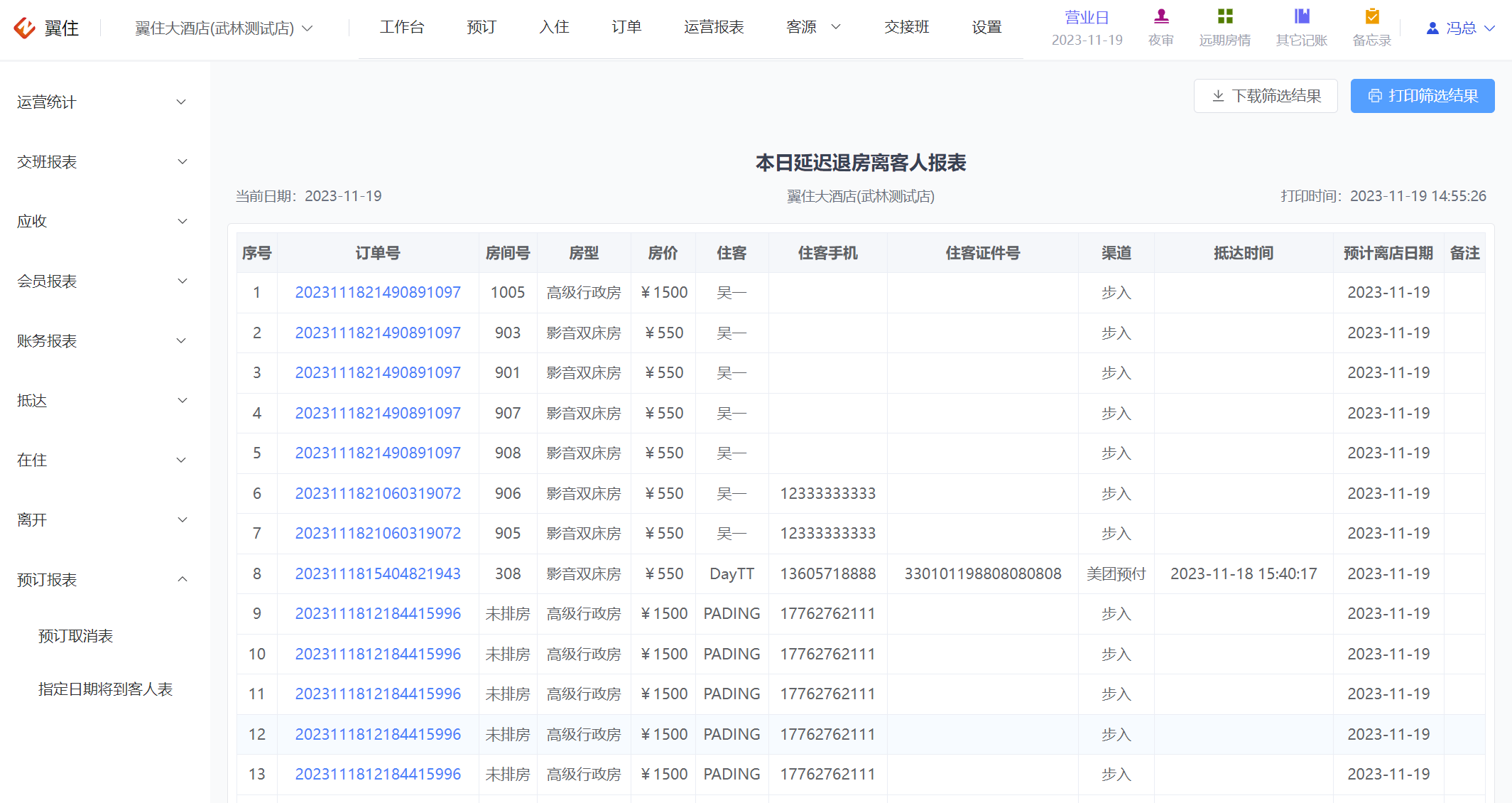Click the 订单号 column header
The image size is (1512, 803).
[x=378, y=253]
